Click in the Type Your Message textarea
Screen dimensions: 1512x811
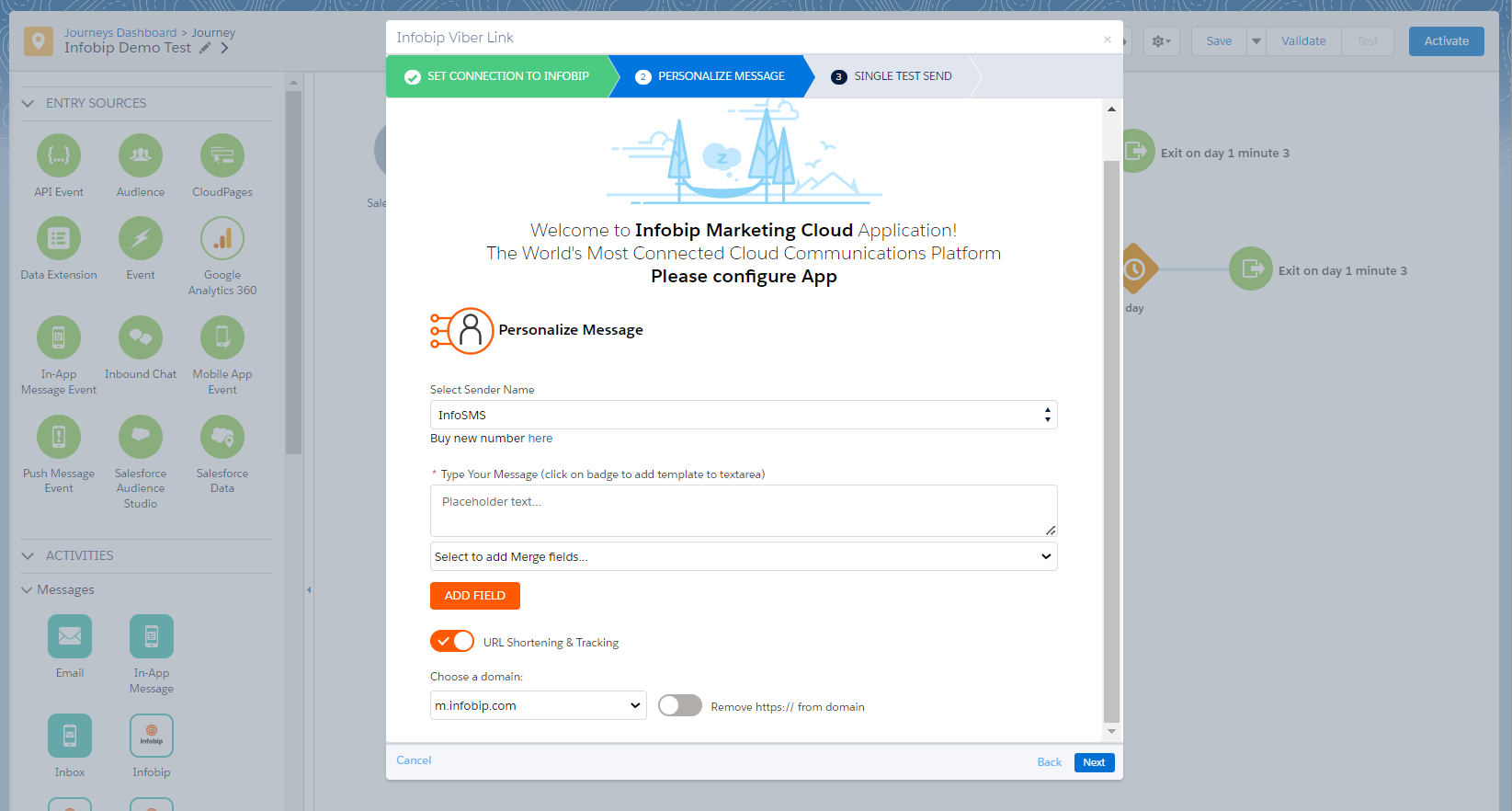(x=743, y=510)
